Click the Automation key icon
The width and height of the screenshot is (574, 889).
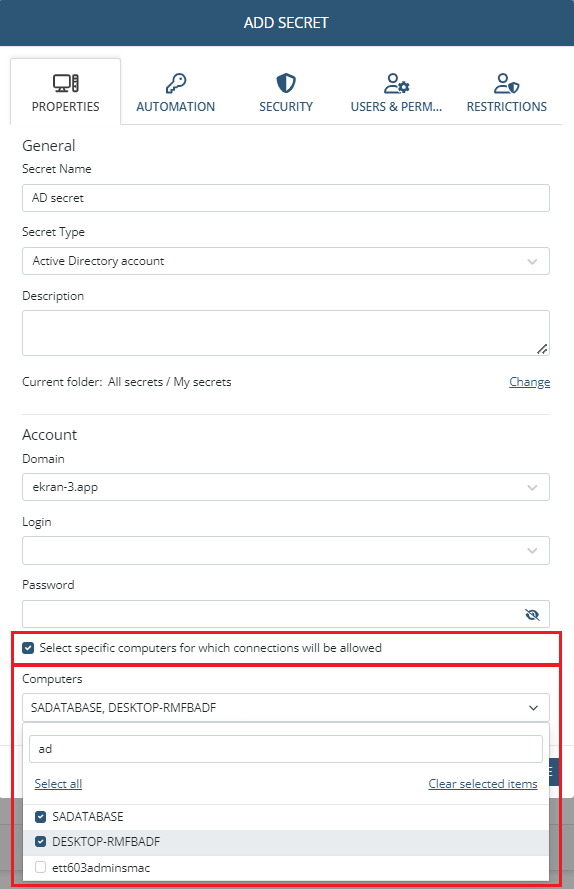176,83
